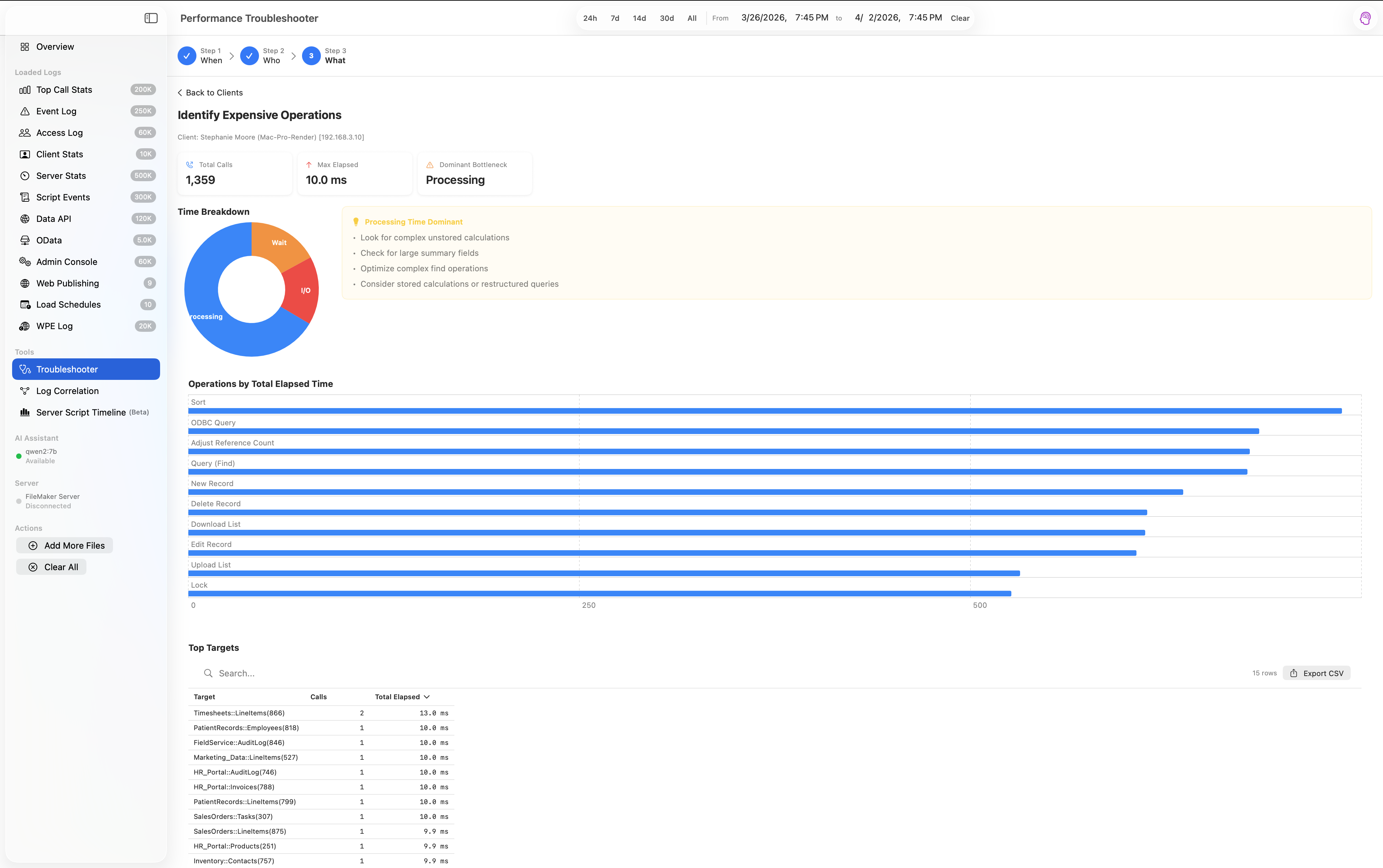The width and height of the screenshot is (1383, 868).
Task: Open Server Script Timeline tool
Action: [x=80, y=412]
